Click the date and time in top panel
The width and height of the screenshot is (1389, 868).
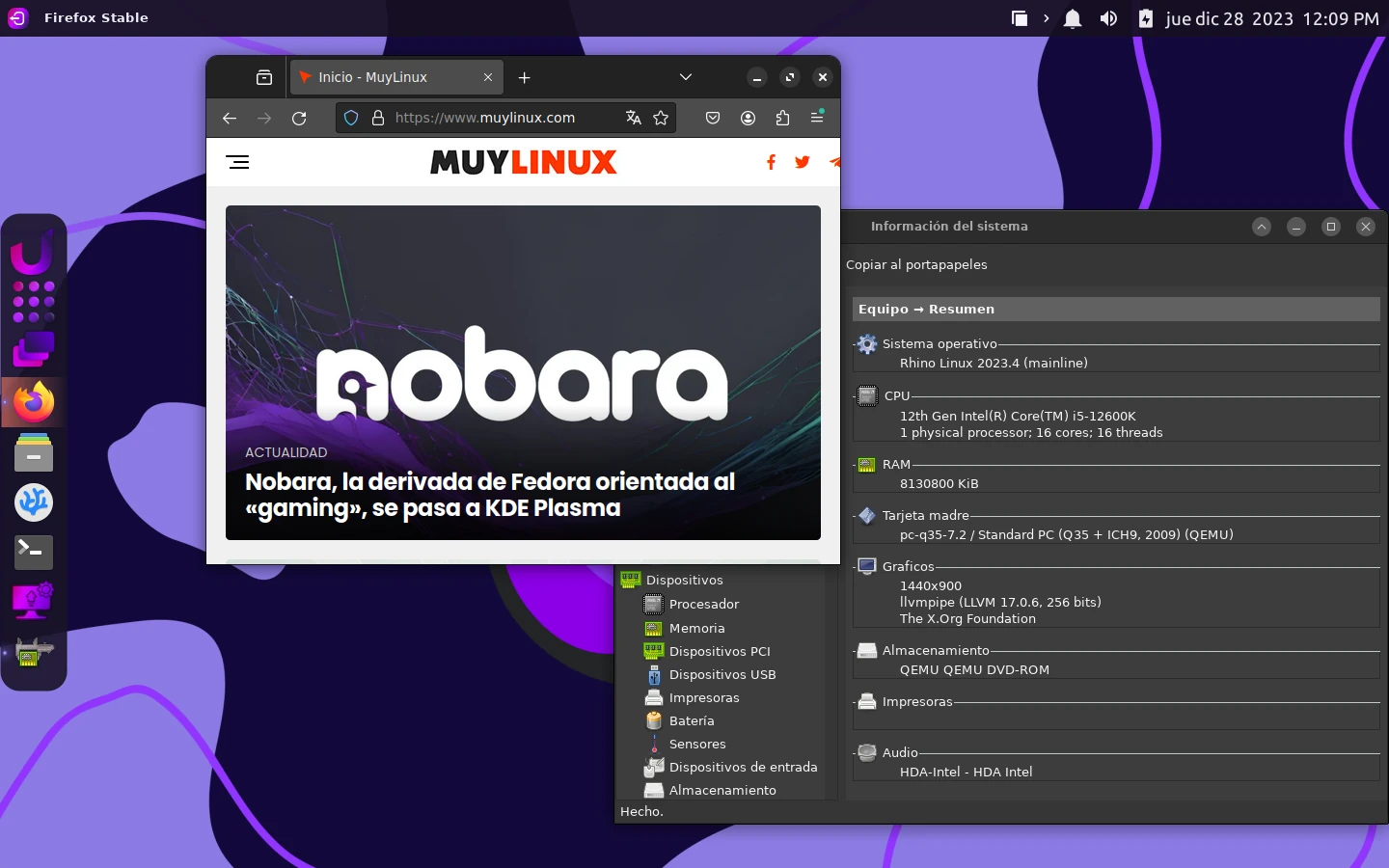tap(1271, 18)
